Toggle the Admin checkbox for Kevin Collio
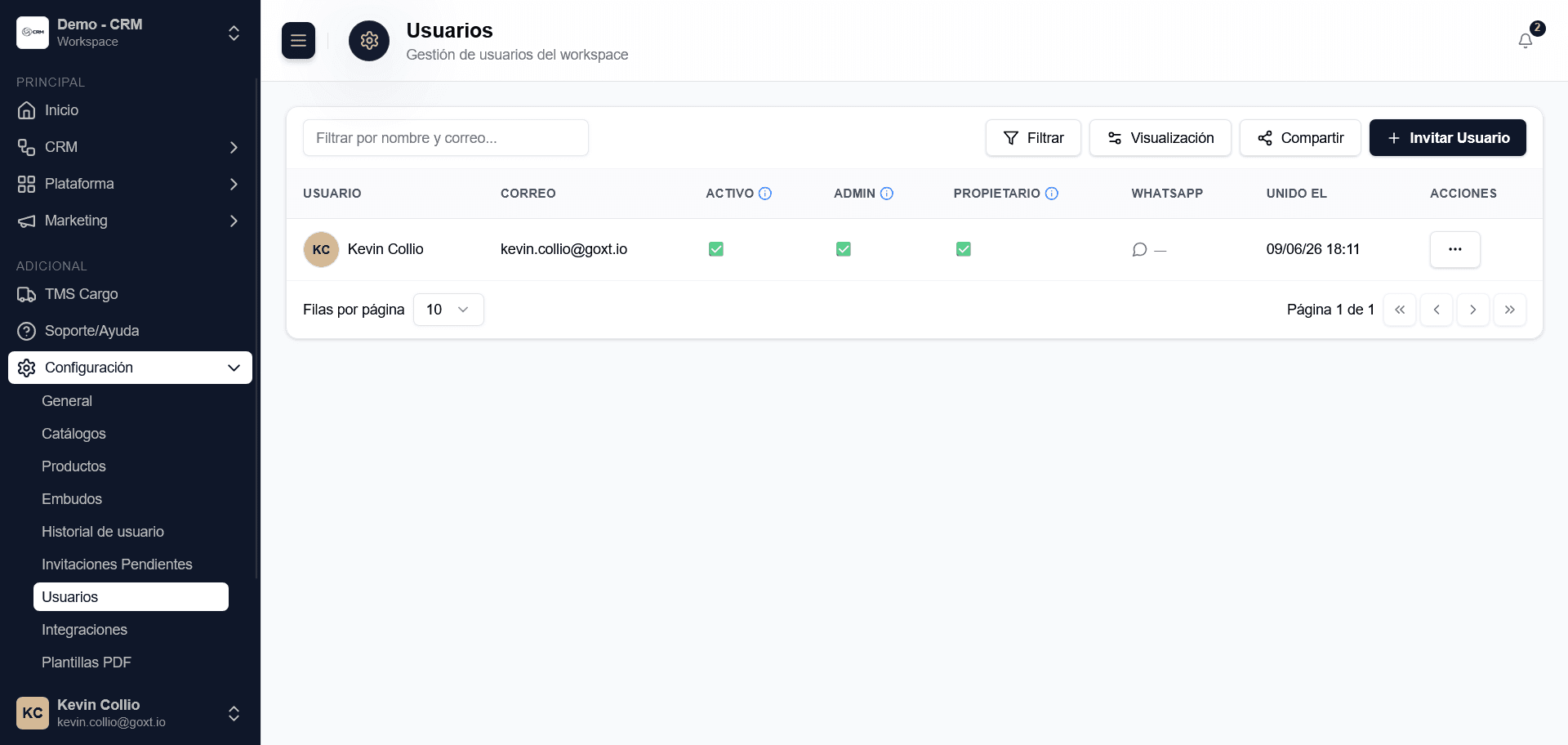Image resolution: width=1568 pixels, height=745 pixels. 844,249
